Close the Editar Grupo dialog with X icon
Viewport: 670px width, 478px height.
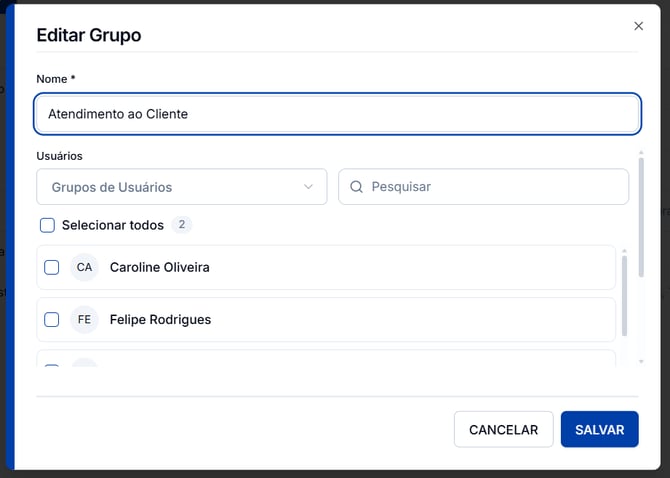(x=638, y=26)
